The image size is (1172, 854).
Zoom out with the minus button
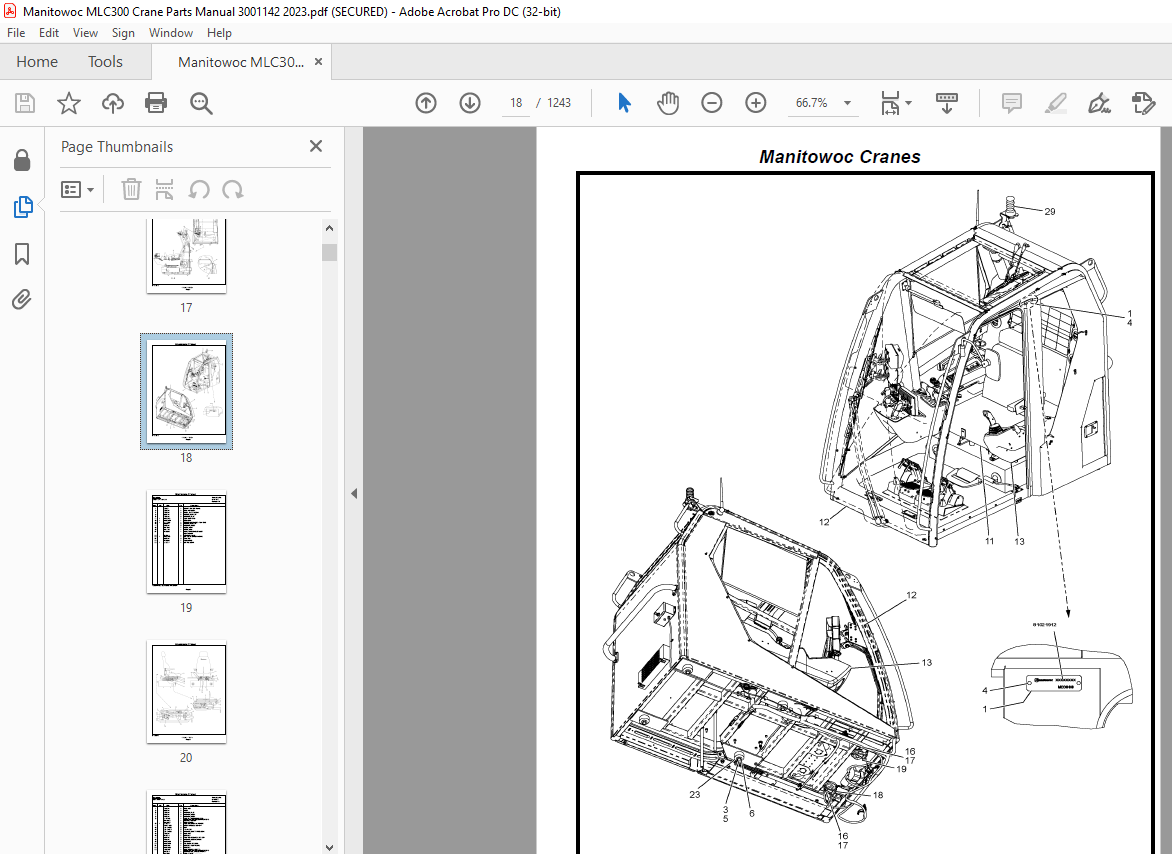[x=712, y=103]
